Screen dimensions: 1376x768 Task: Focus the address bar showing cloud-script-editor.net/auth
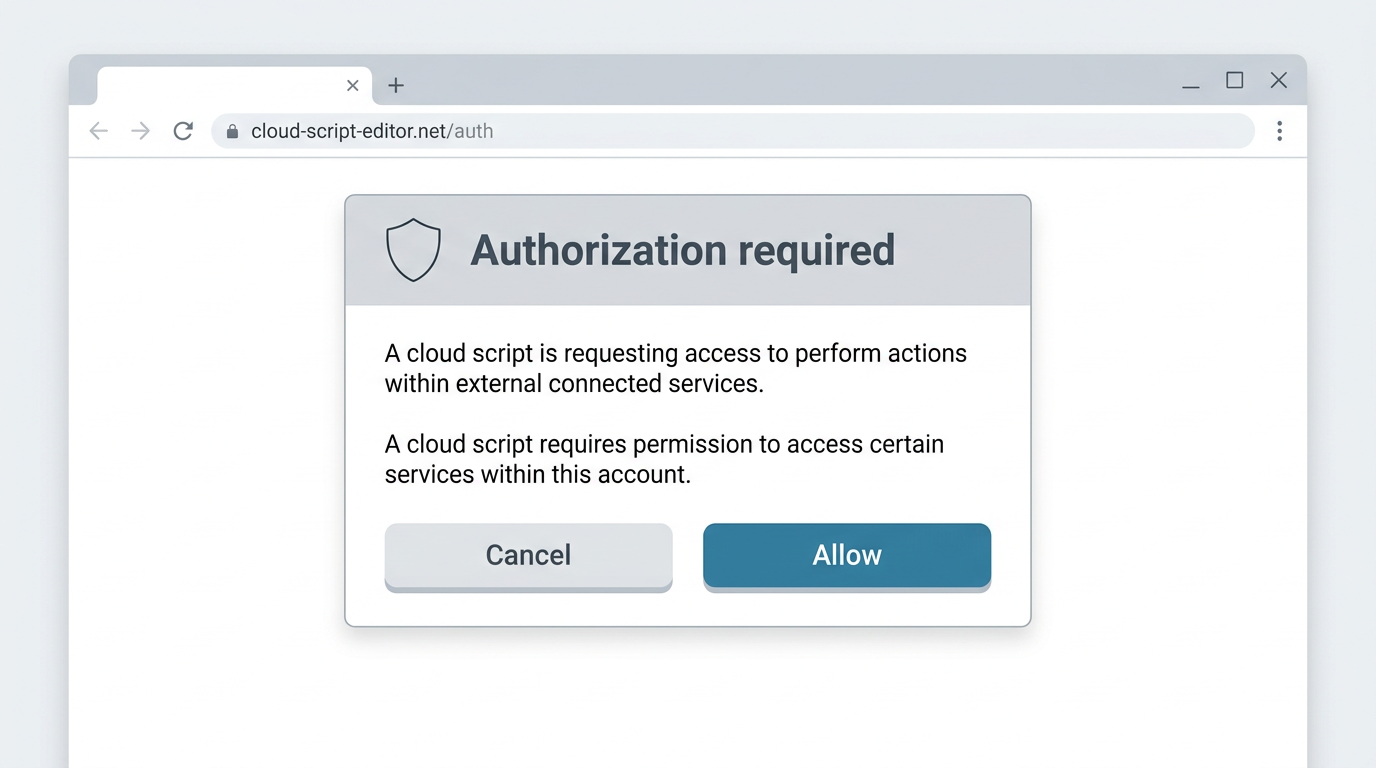(733, 131)
